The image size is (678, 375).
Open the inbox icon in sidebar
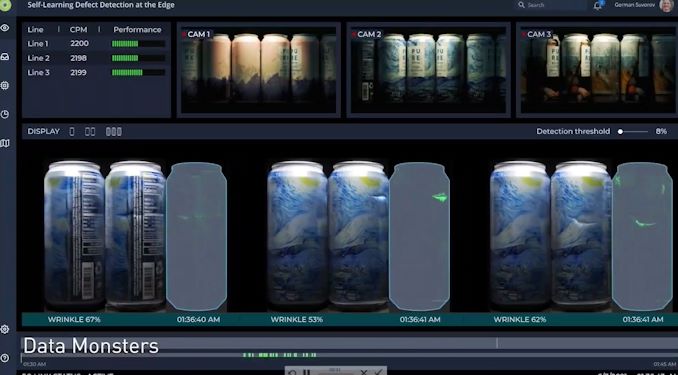[x=5, y=57]
